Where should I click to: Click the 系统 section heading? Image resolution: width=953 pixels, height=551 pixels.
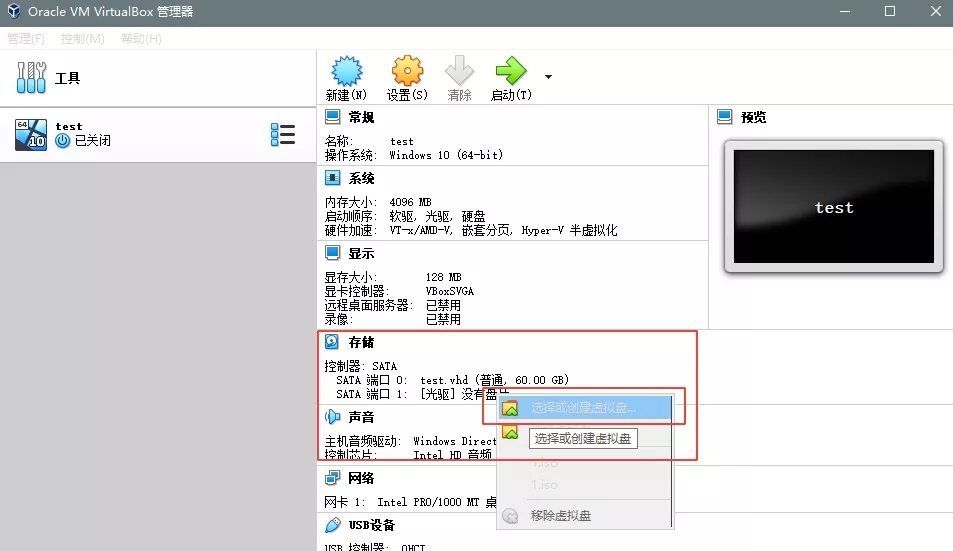pos(361,179)
